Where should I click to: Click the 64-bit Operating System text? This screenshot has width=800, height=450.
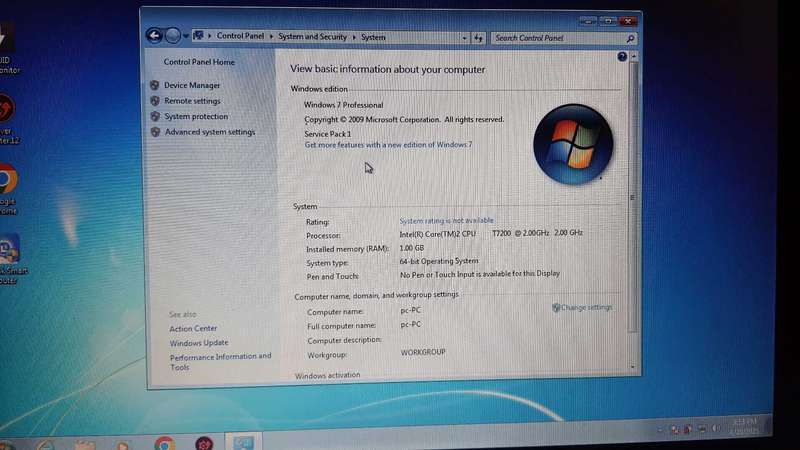pos(439,261)
